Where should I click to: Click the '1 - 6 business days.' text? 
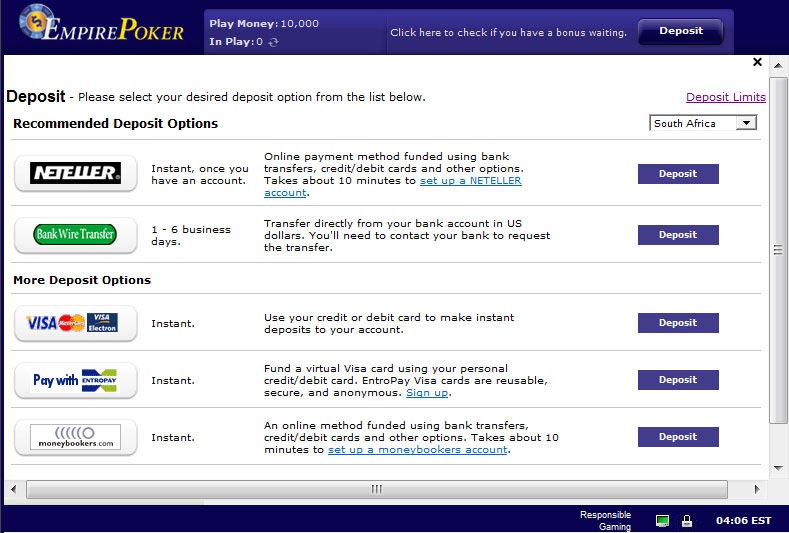pos(191,236)
